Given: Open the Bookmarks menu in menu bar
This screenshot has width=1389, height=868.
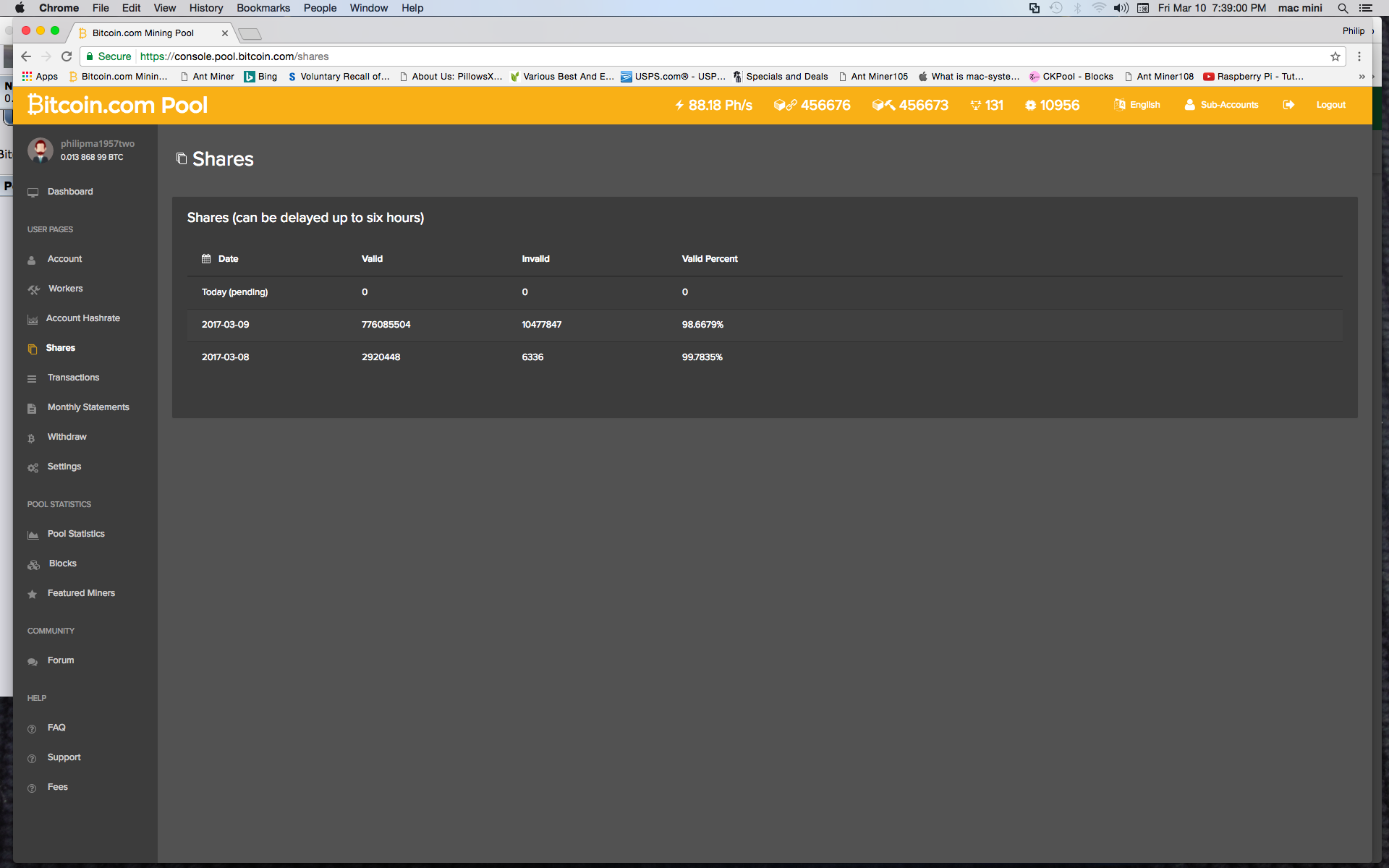Looking at the screenshot, I should pos(263,8).
